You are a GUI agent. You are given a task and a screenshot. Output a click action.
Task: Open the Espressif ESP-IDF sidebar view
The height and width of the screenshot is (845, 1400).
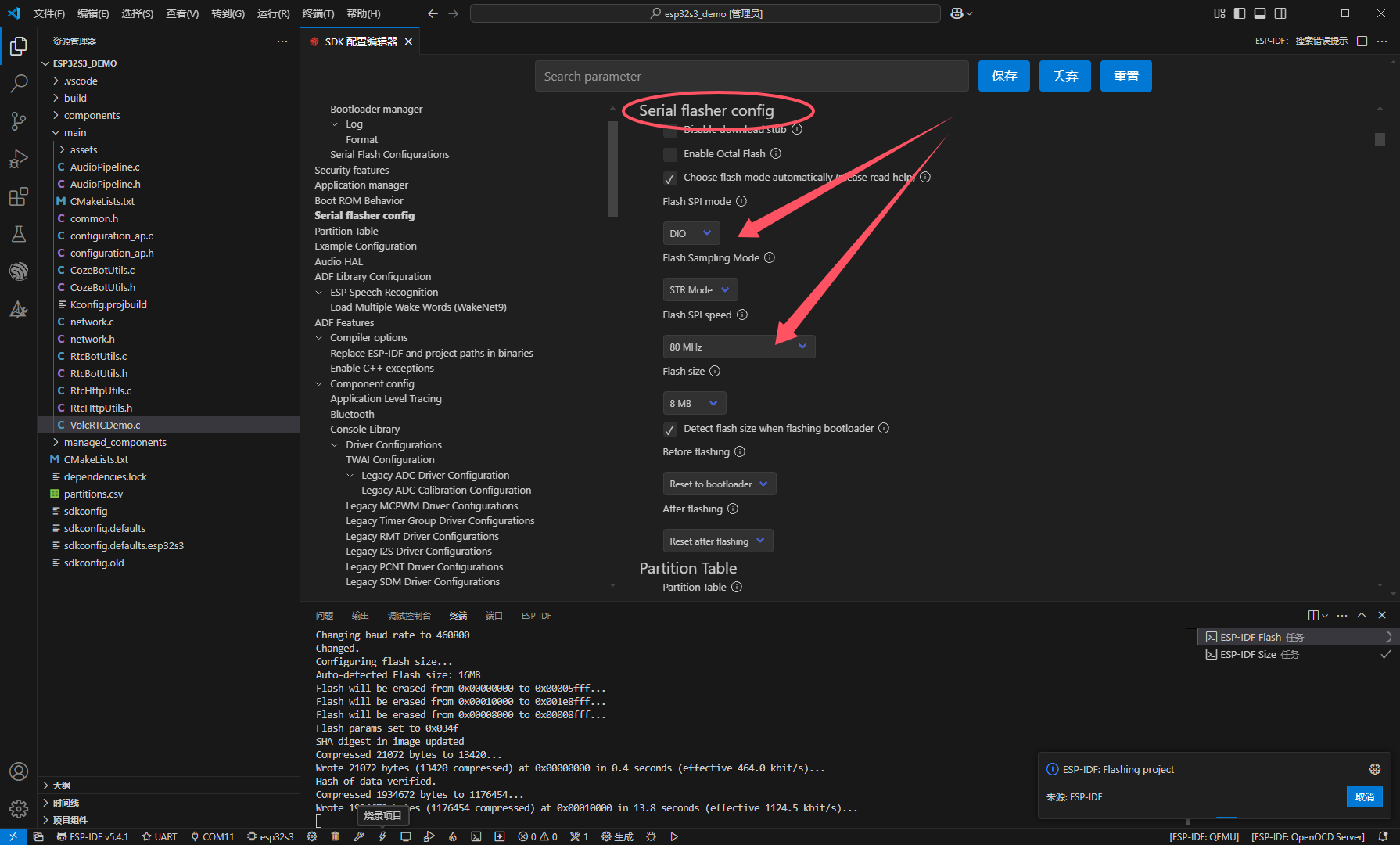19,271
